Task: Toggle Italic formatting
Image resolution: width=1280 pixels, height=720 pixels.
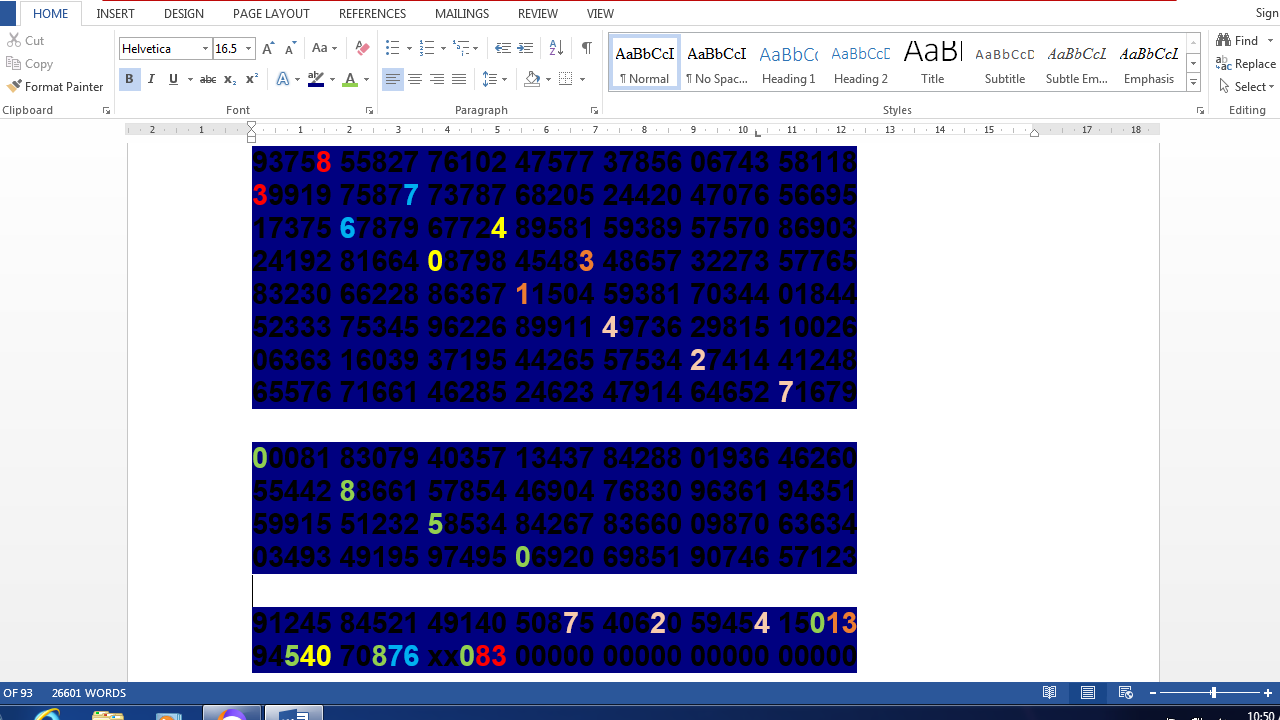Action: click(x=151, y=79)
